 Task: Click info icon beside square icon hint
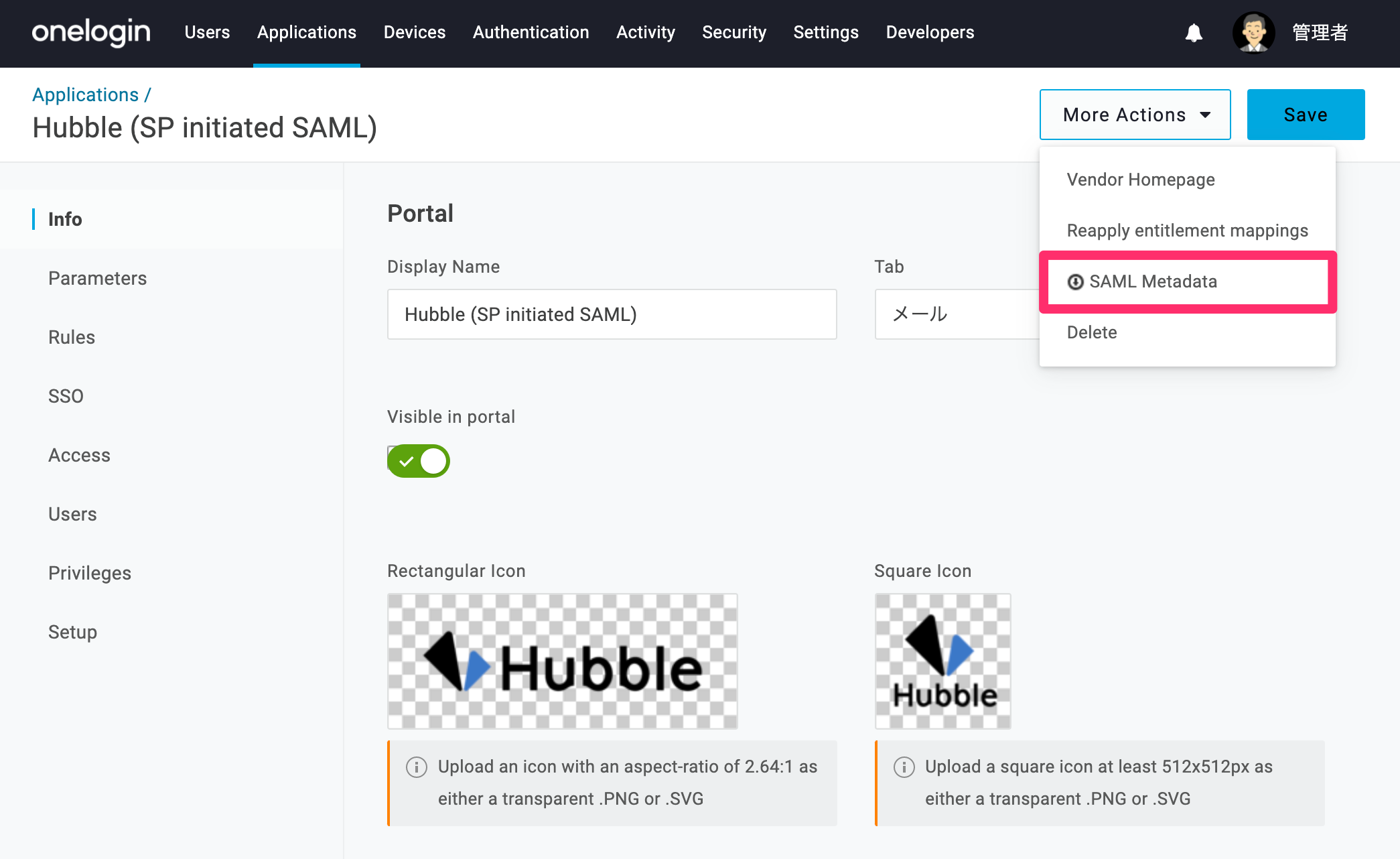click(904, 767)
